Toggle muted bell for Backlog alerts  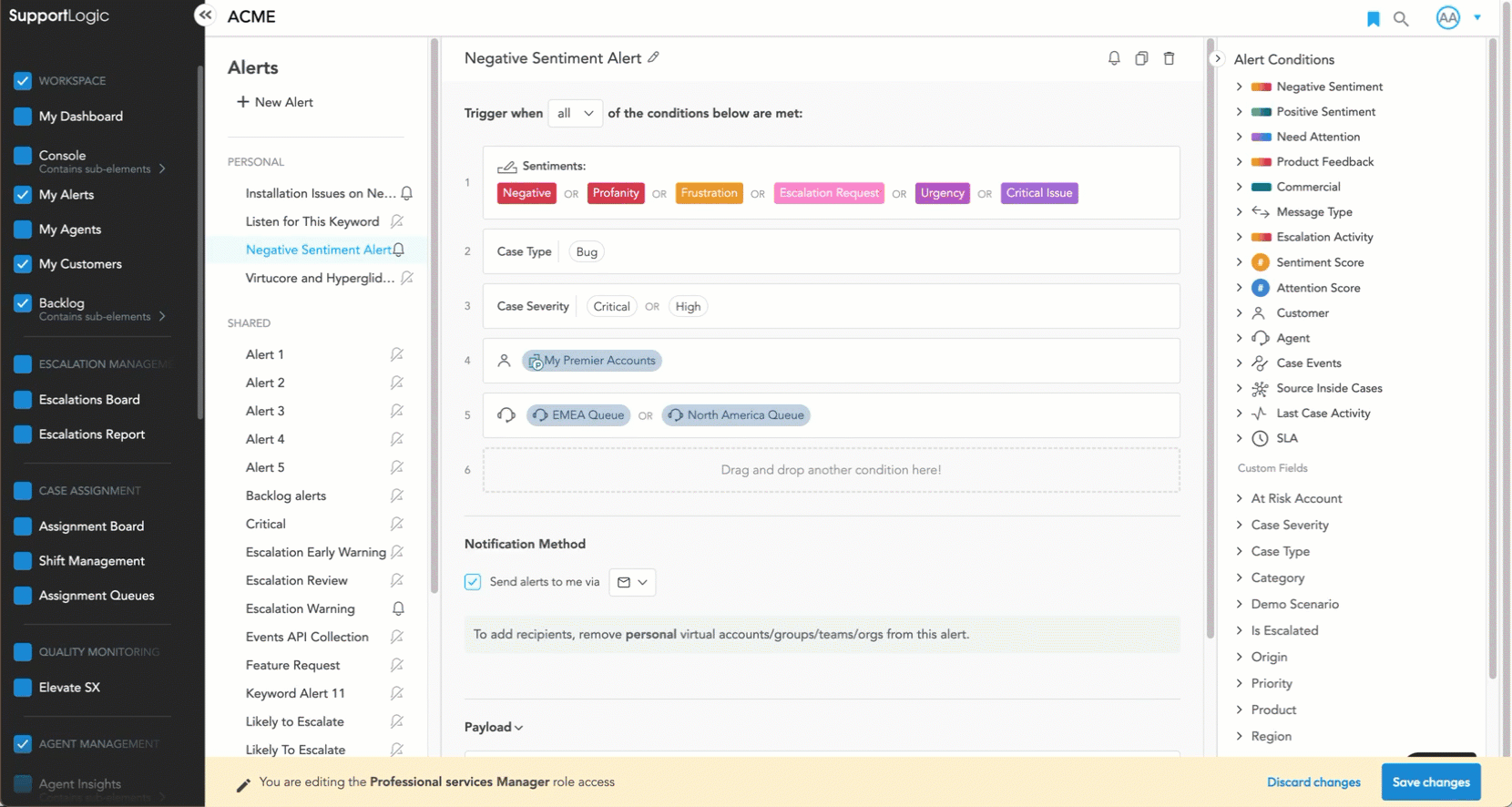[397, 495]
